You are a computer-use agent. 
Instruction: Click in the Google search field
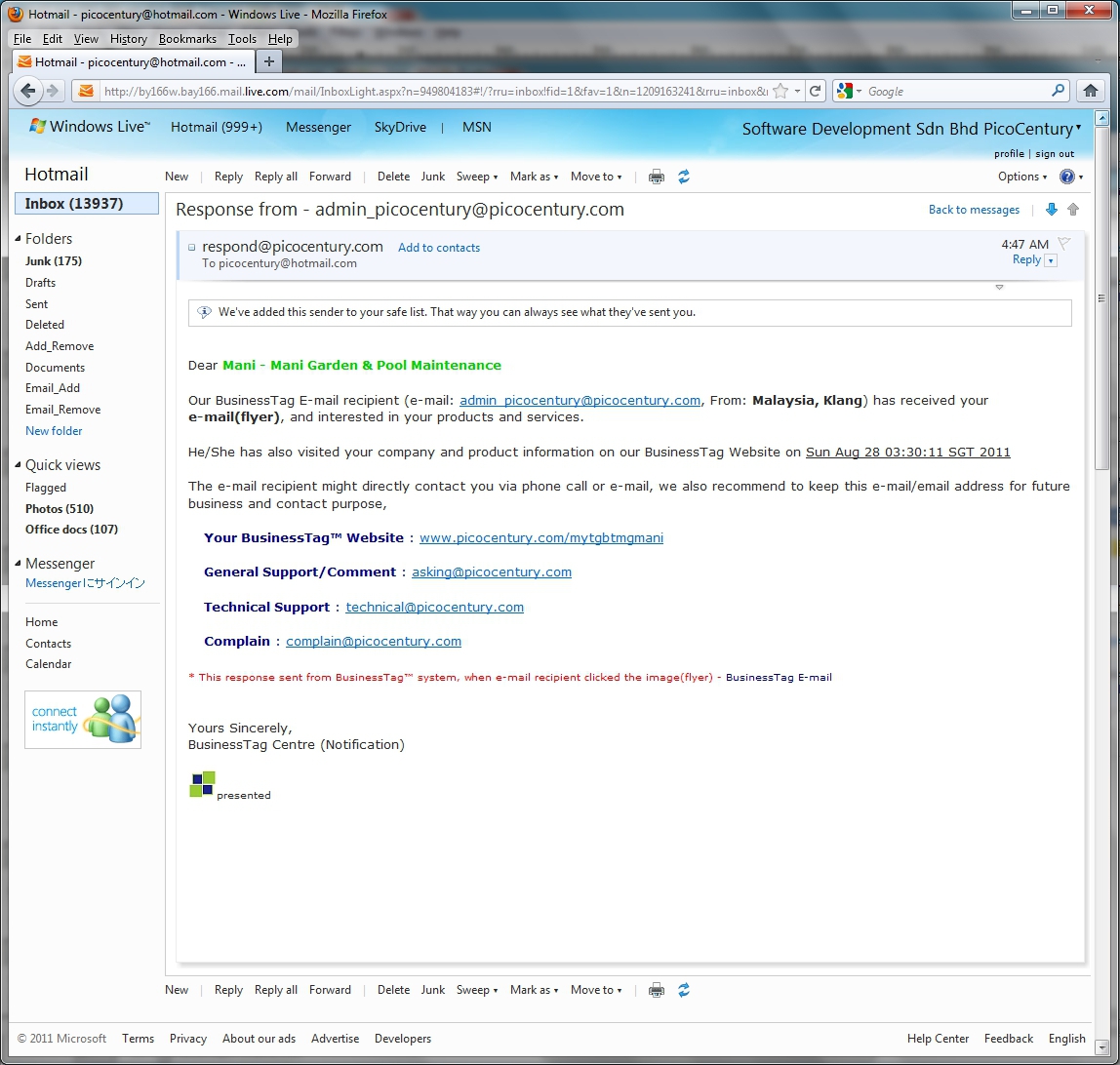pyautogui.click(x=957, y=92)
